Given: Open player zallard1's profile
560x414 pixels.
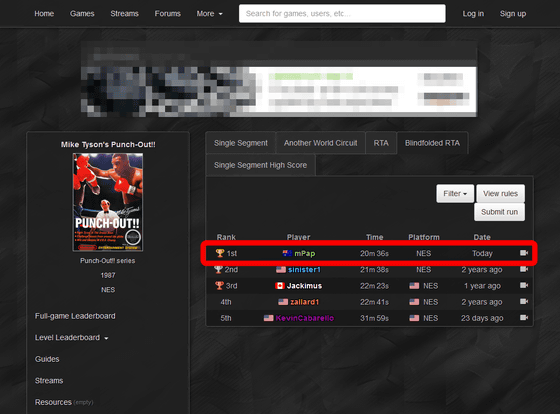Looking at the screenshot, I should (x=305, y=302).
